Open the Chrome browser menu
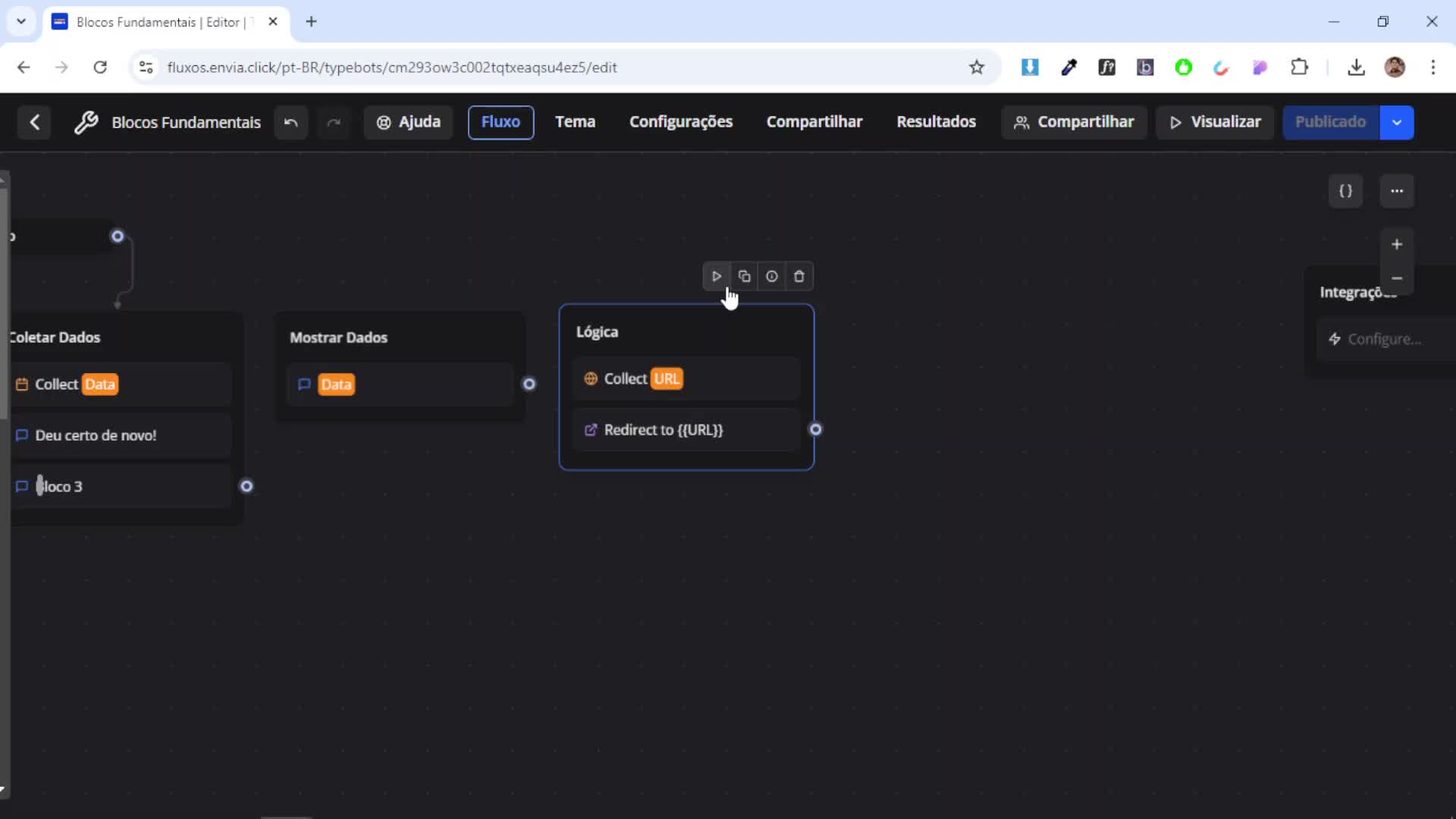The width and height of the screenshot is (1456, 819). [x=1434, y=67]
